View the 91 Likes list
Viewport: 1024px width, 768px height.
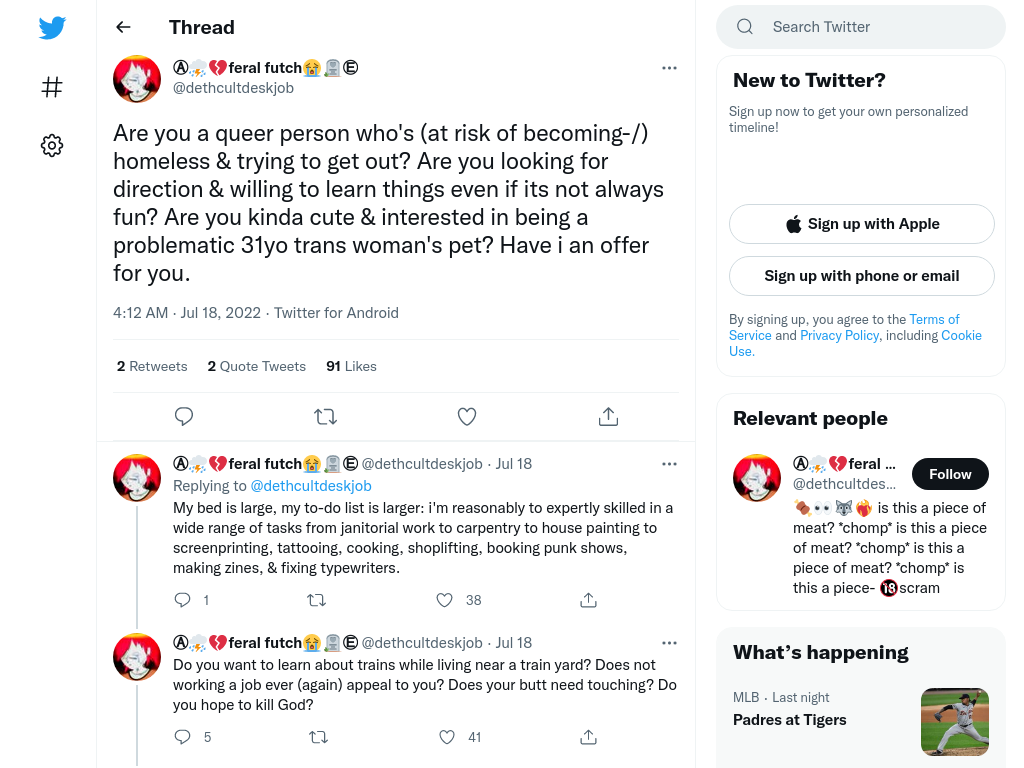point(351,366)
